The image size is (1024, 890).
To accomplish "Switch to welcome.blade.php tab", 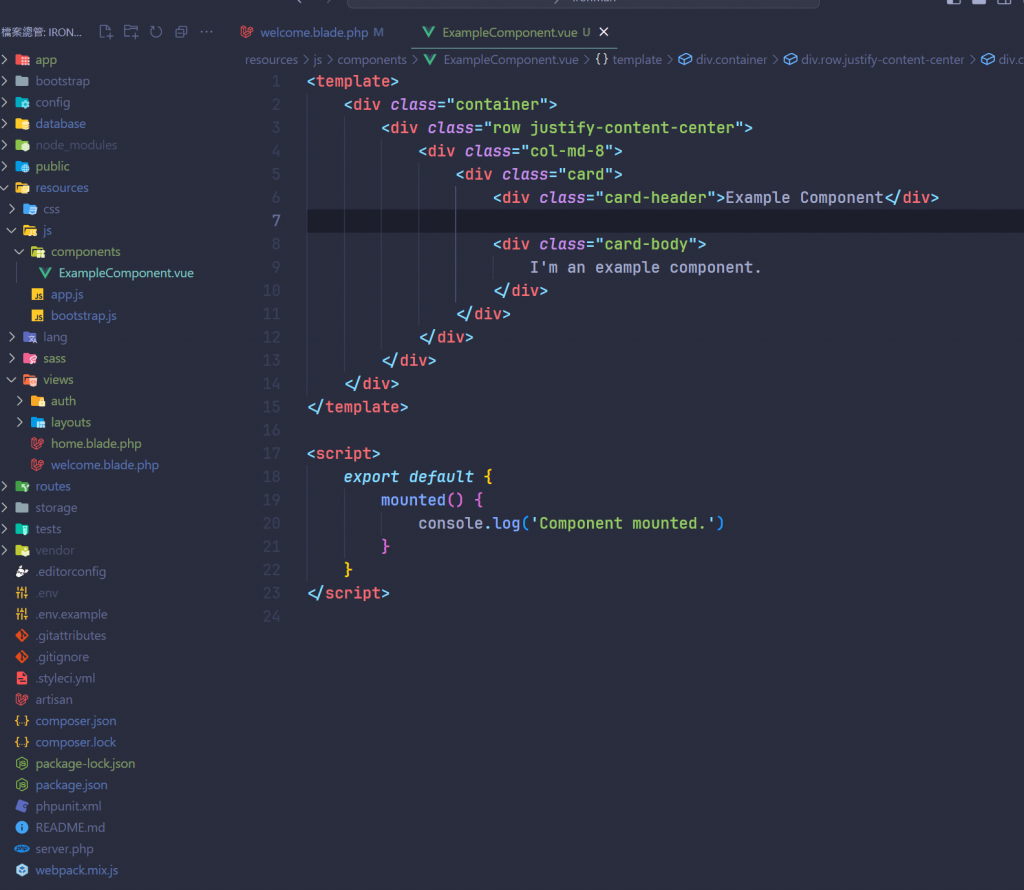I will coord(313,32).
